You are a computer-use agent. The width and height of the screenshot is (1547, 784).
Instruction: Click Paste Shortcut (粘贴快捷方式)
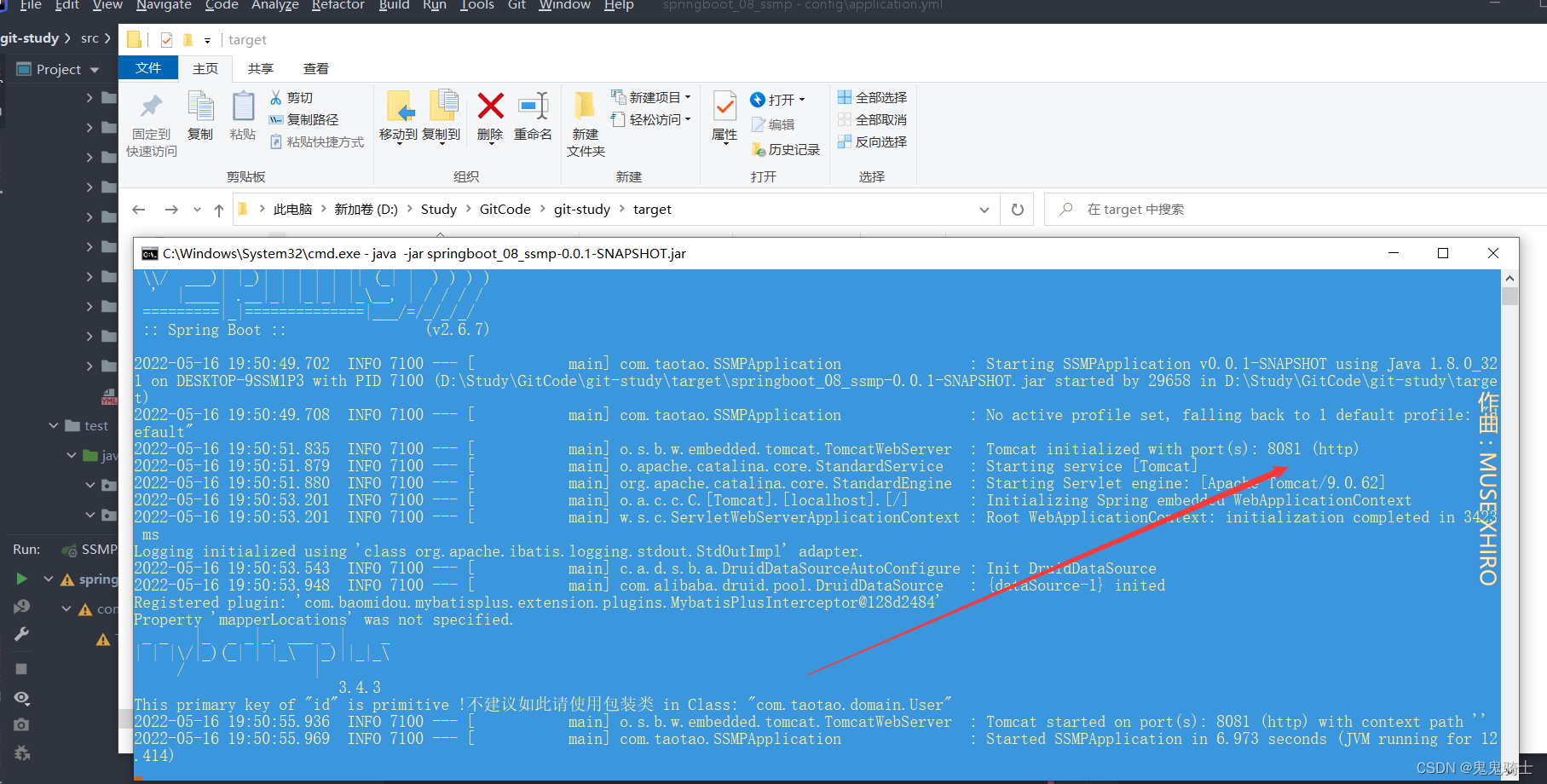[x=317, y=142]
